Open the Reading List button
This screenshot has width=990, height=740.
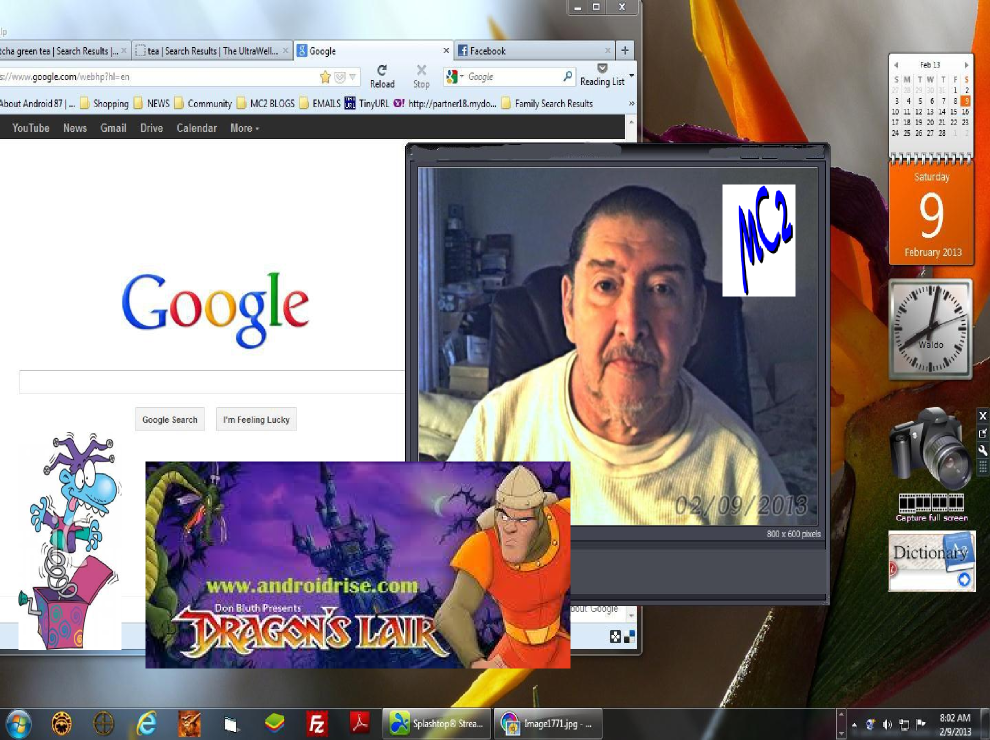pos(602,75)
